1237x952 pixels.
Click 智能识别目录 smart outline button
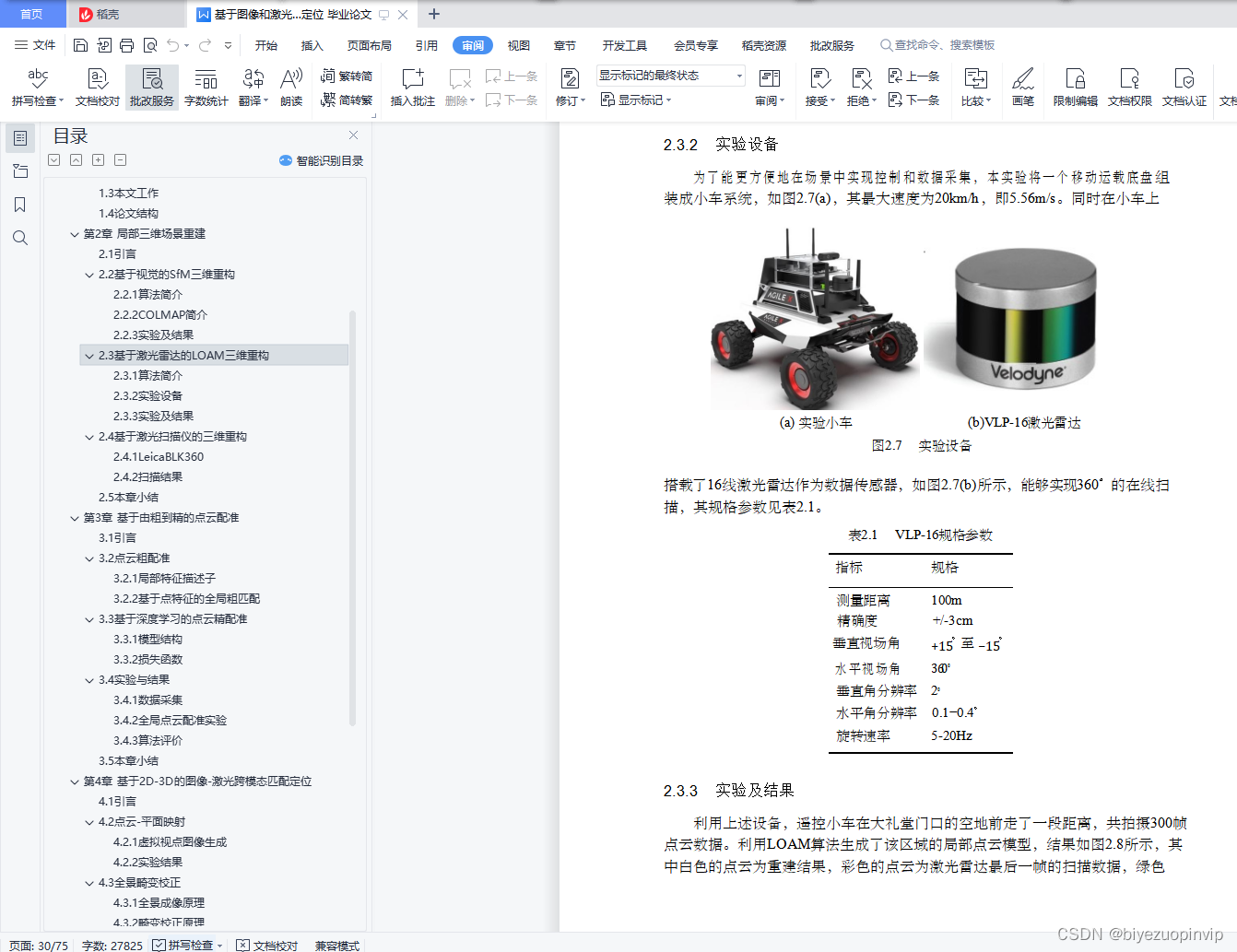pos(321,160)
